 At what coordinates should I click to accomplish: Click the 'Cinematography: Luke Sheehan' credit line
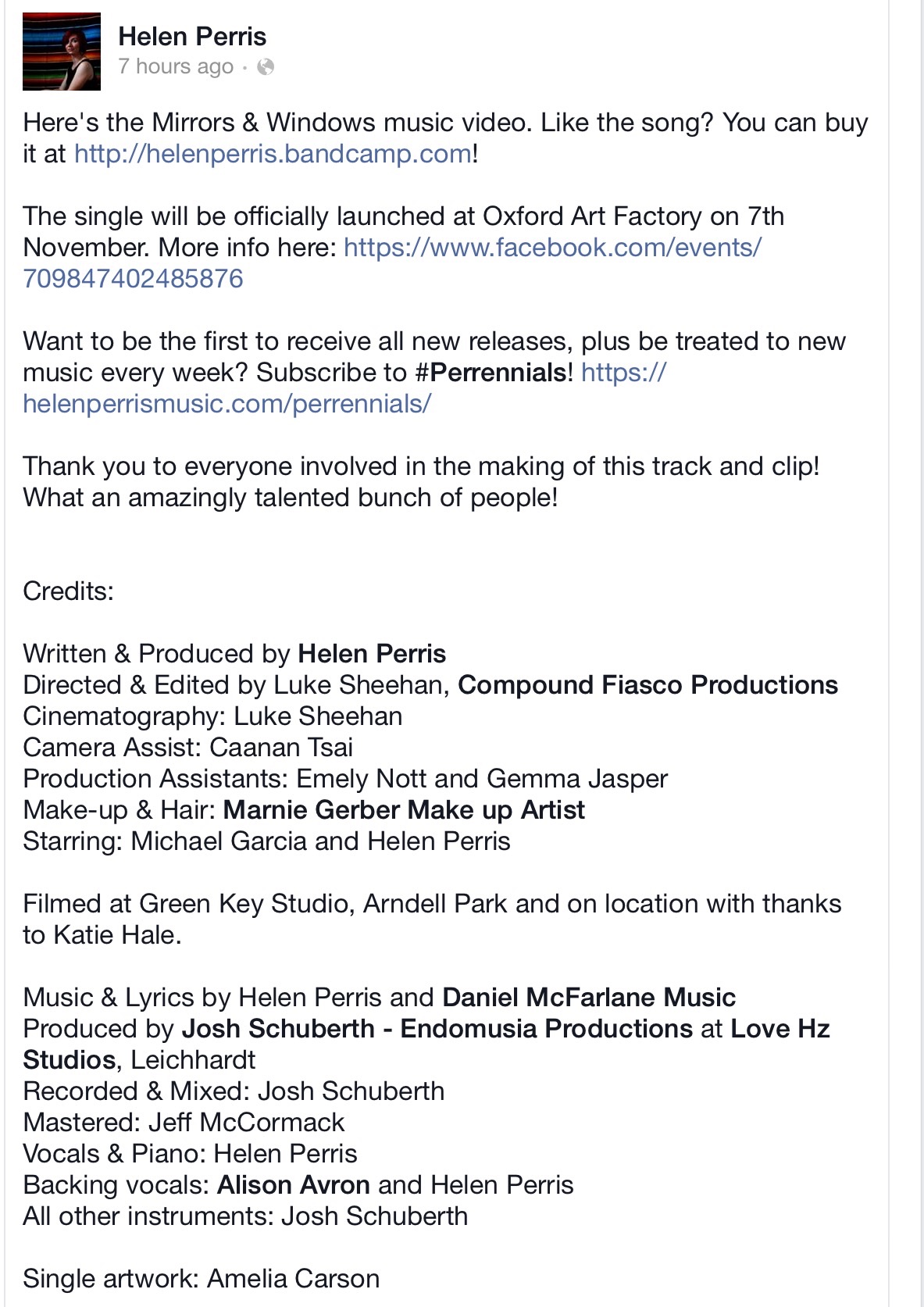[212, 716]
